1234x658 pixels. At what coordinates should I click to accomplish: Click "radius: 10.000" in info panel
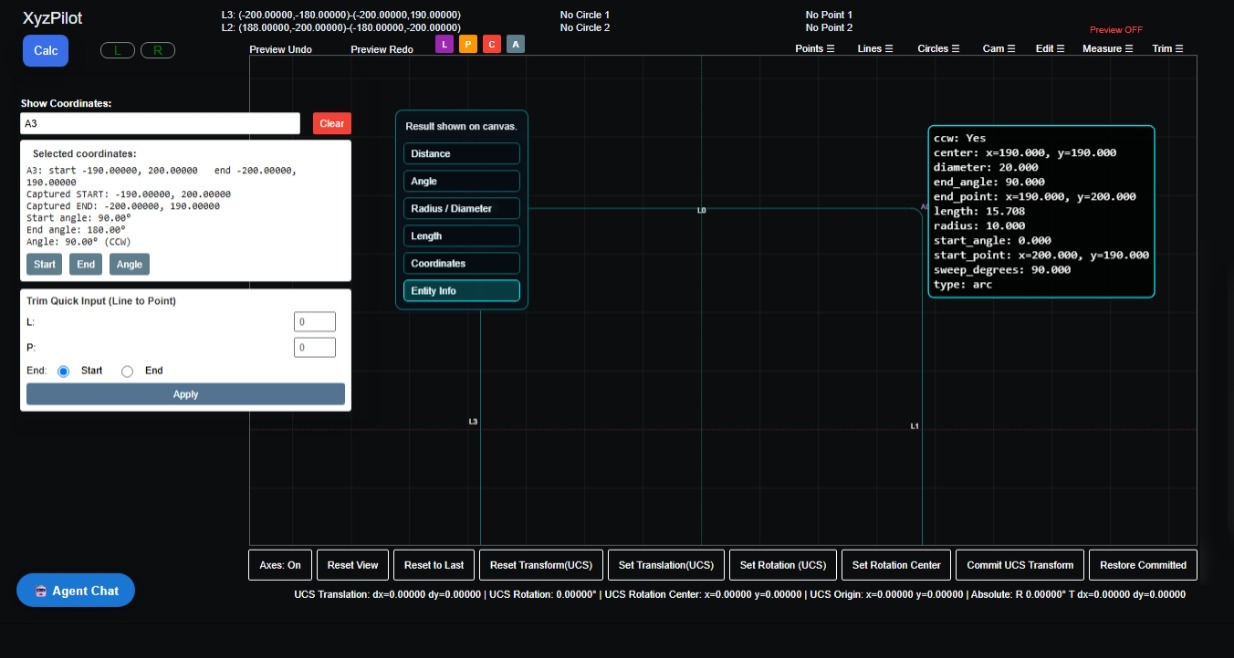pos(979,226)
